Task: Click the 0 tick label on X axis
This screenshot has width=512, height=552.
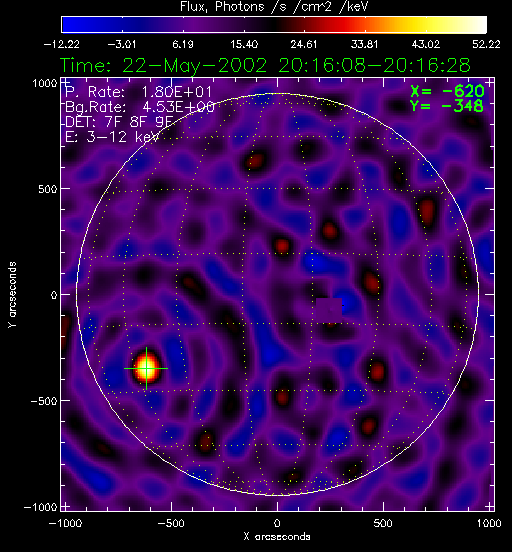Action: point(277,523)
